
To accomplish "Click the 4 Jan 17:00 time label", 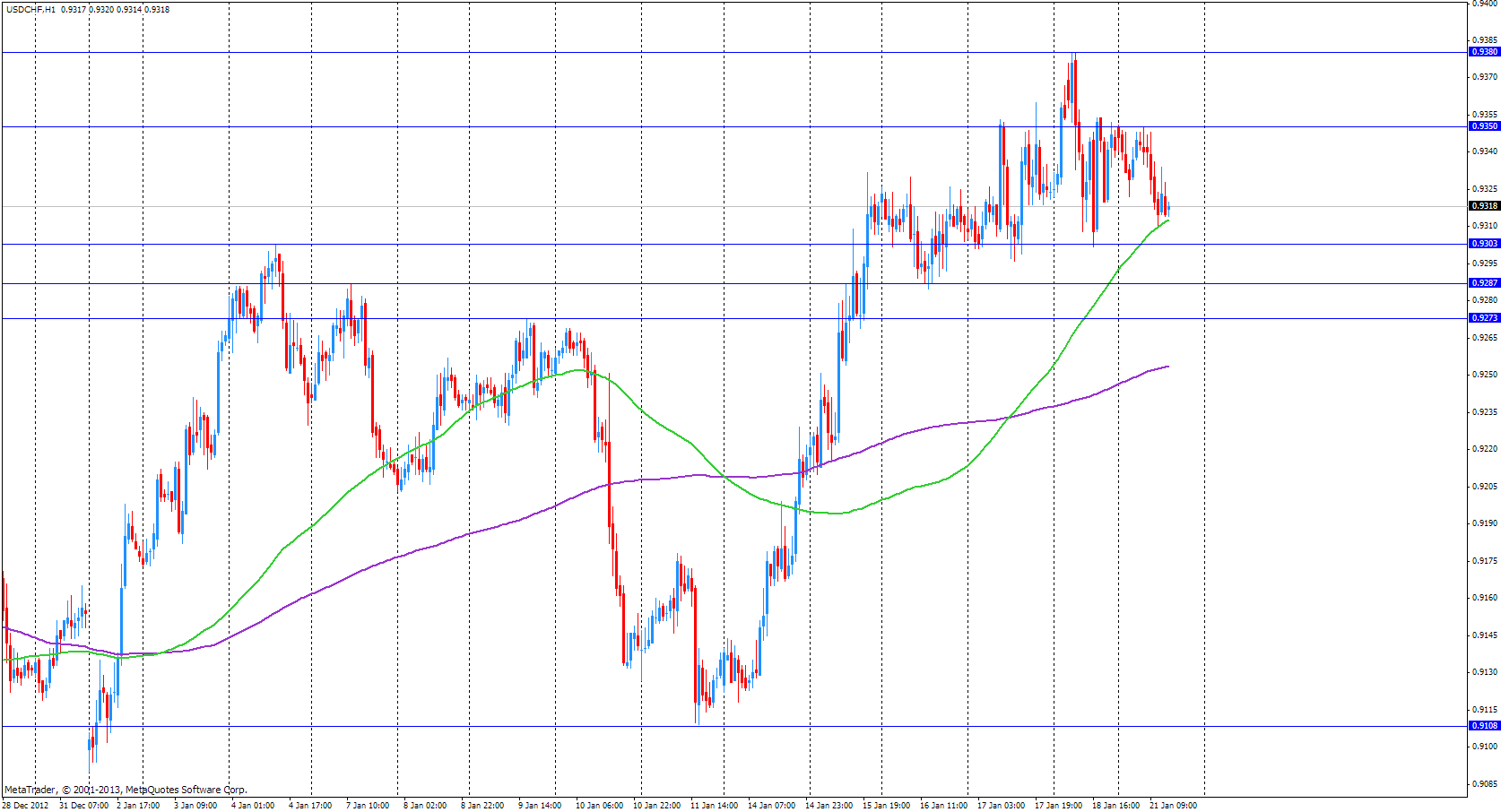I will coord(310,806).
